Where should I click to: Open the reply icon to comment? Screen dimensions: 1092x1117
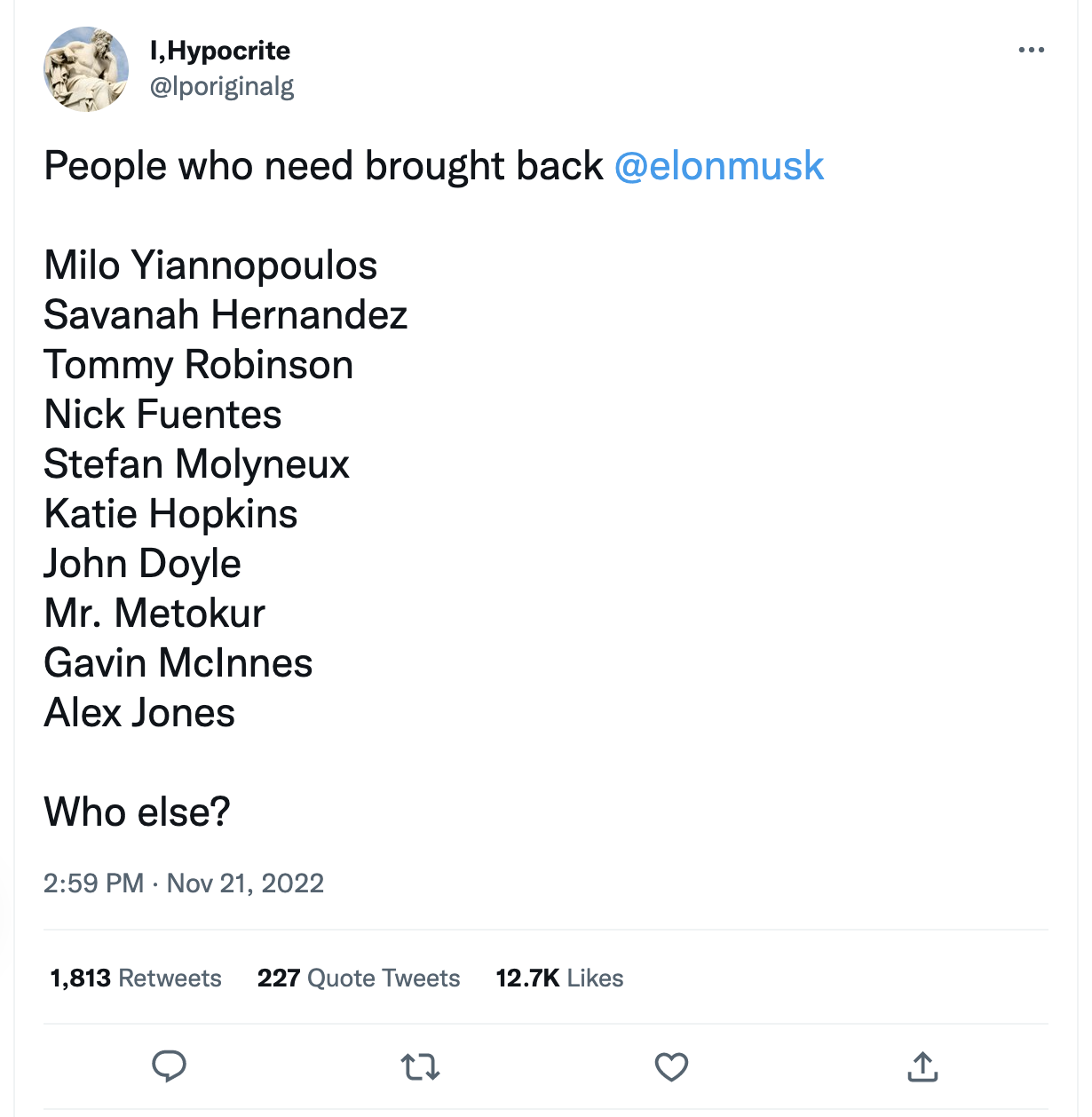(x=169, y=1067)
